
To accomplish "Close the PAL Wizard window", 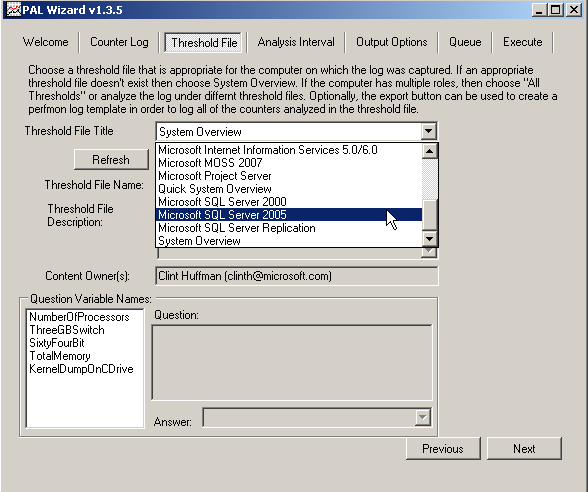I will click(x=574, y=9).
